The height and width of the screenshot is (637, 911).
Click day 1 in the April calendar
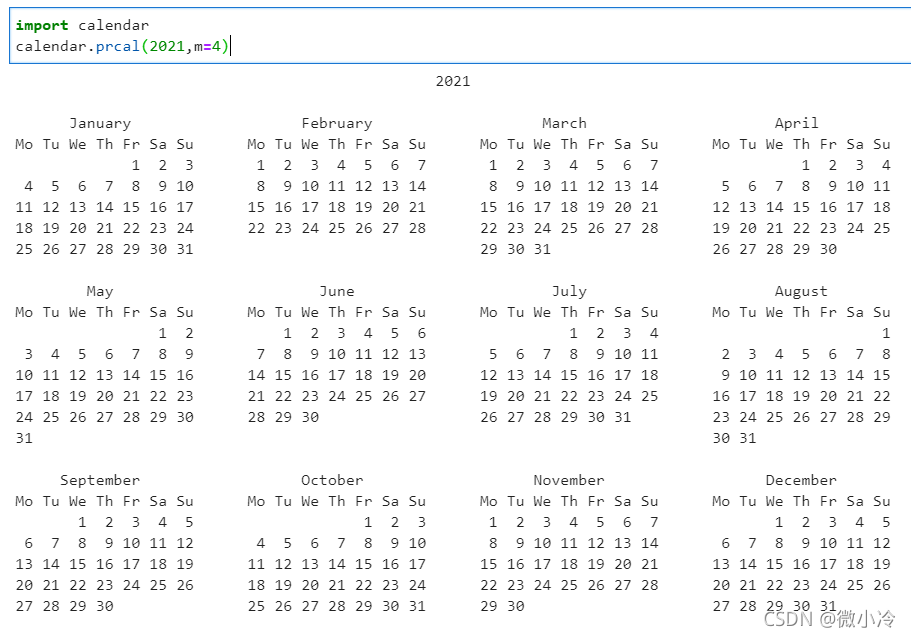[x=806, y=166]
